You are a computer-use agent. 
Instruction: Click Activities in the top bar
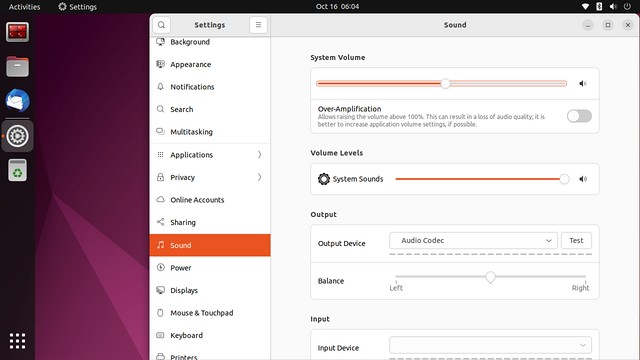[24, 7]
